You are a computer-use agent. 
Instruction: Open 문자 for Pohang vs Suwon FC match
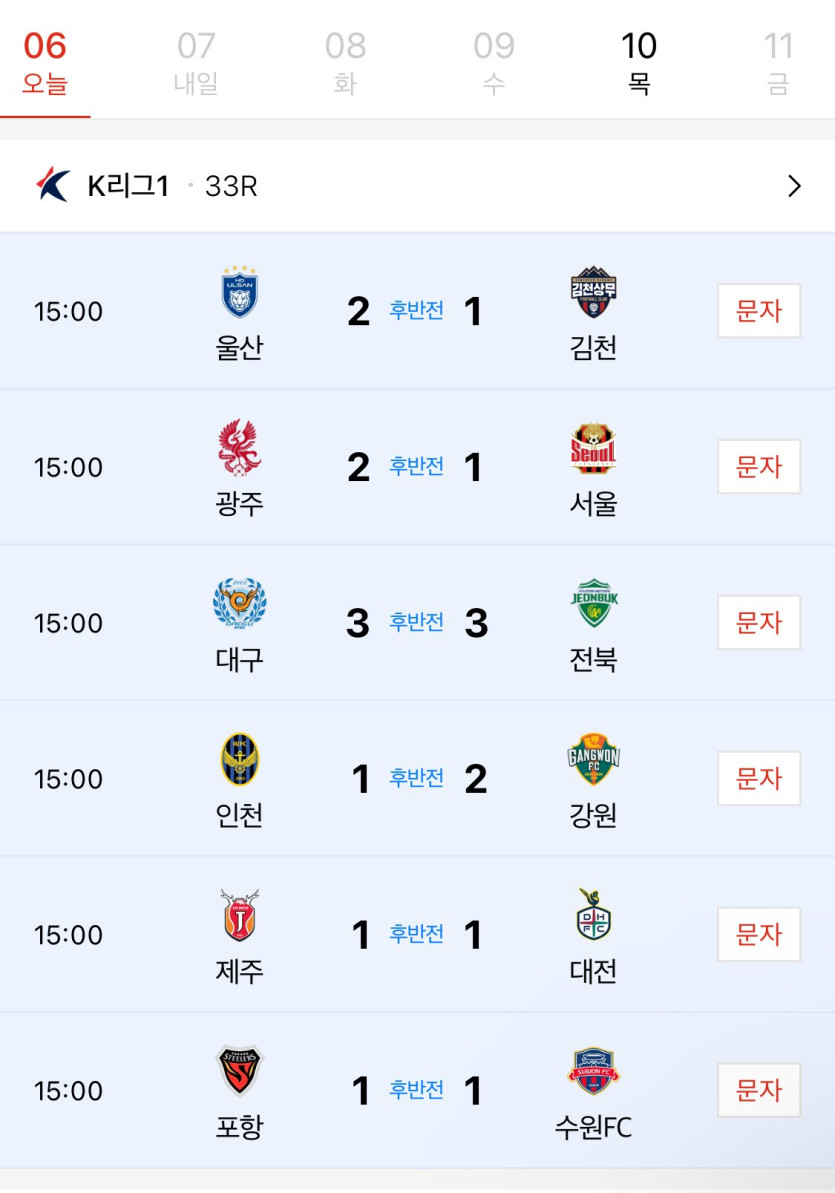click(x=759, y=1090)
